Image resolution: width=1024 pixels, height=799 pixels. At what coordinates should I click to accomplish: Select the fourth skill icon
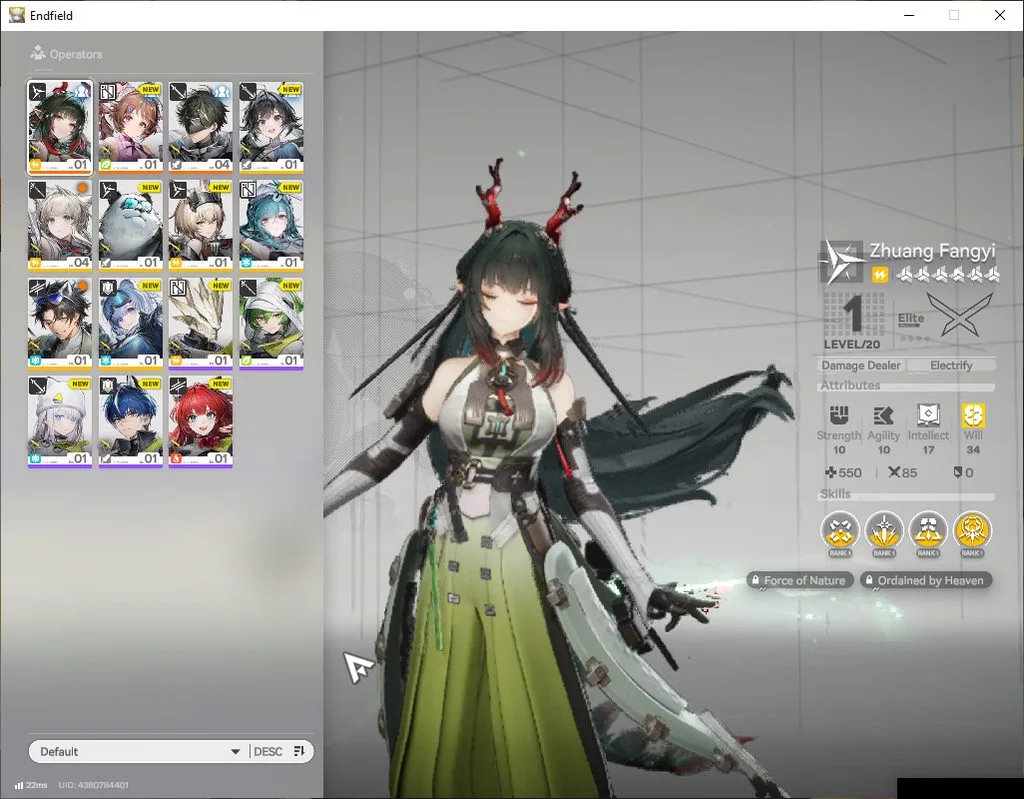tap(972, 530)
